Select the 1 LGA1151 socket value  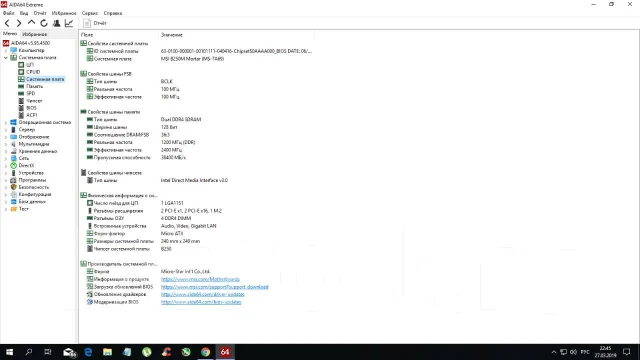172,203
